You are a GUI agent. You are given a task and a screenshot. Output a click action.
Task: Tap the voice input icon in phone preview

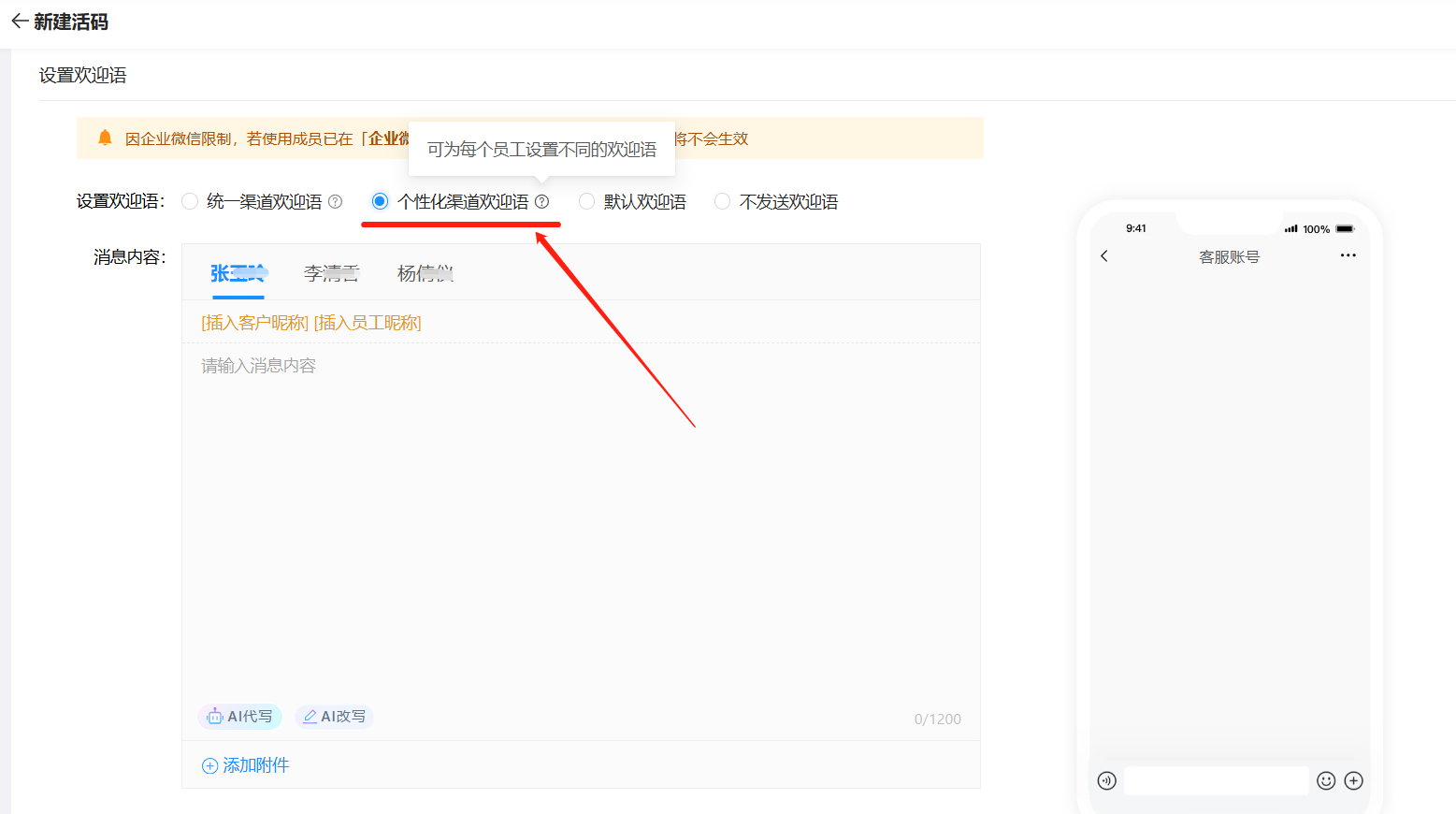pyautogui.click(x=1107, y=780)
